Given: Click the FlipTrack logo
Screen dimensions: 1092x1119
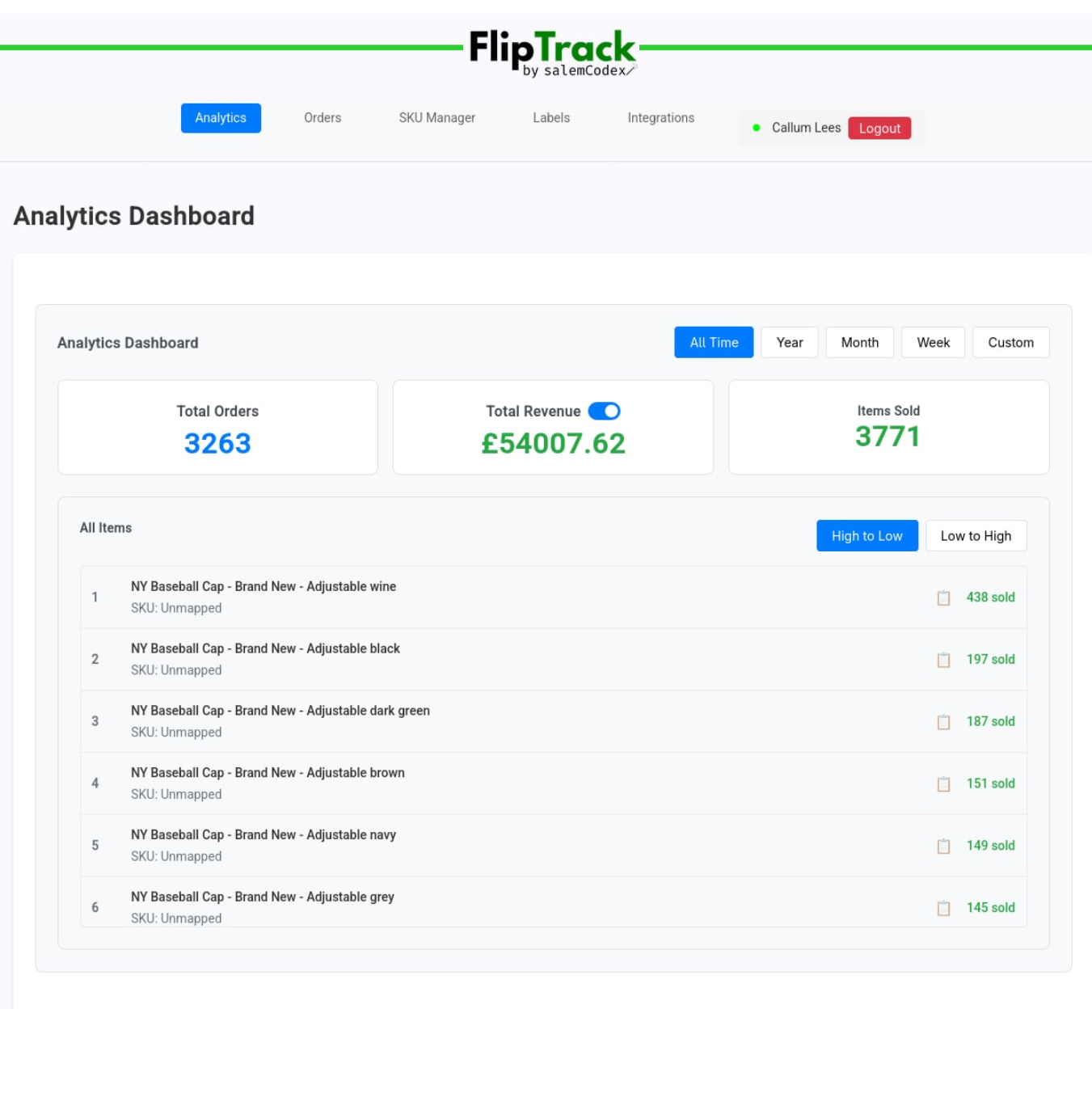Looking at the screenshot, I should 553,52.
